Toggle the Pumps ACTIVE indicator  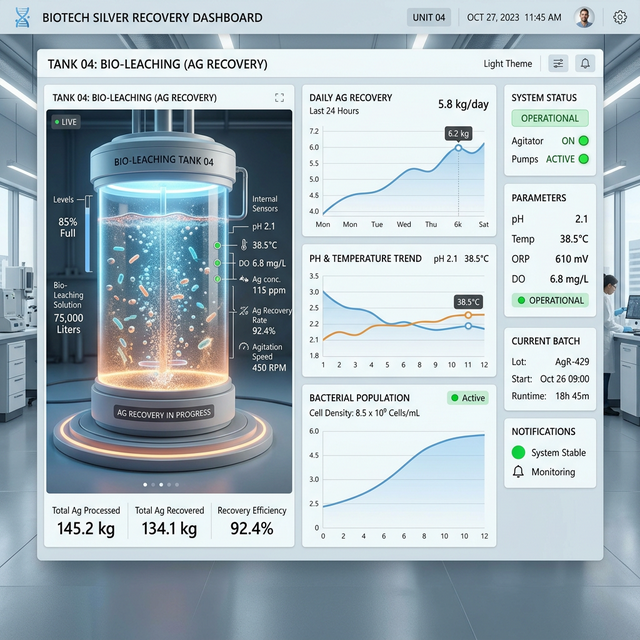(583, 159)
